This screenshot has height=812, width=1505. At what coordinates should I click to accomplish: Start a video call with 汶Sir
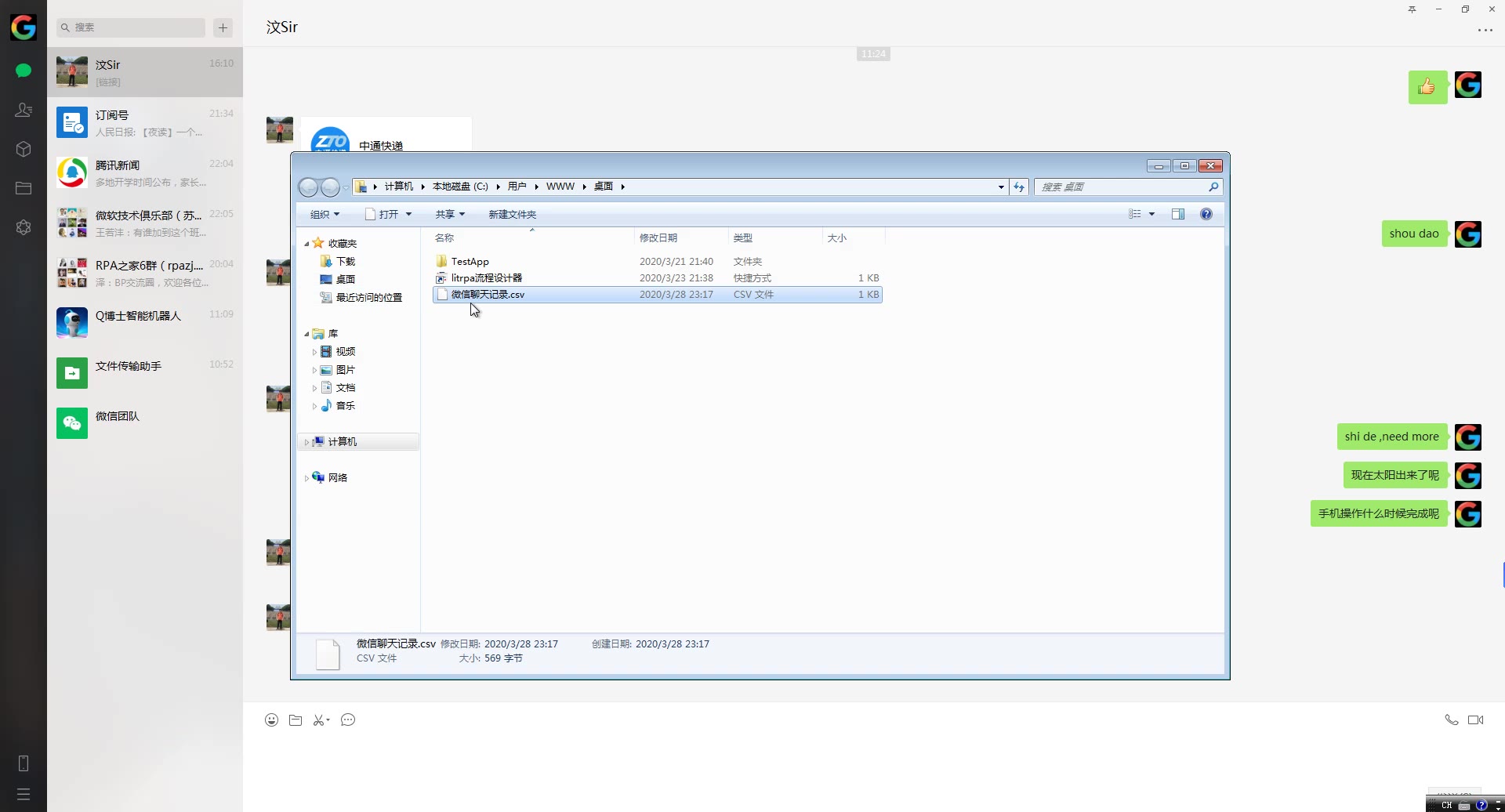click(1476, 720)
